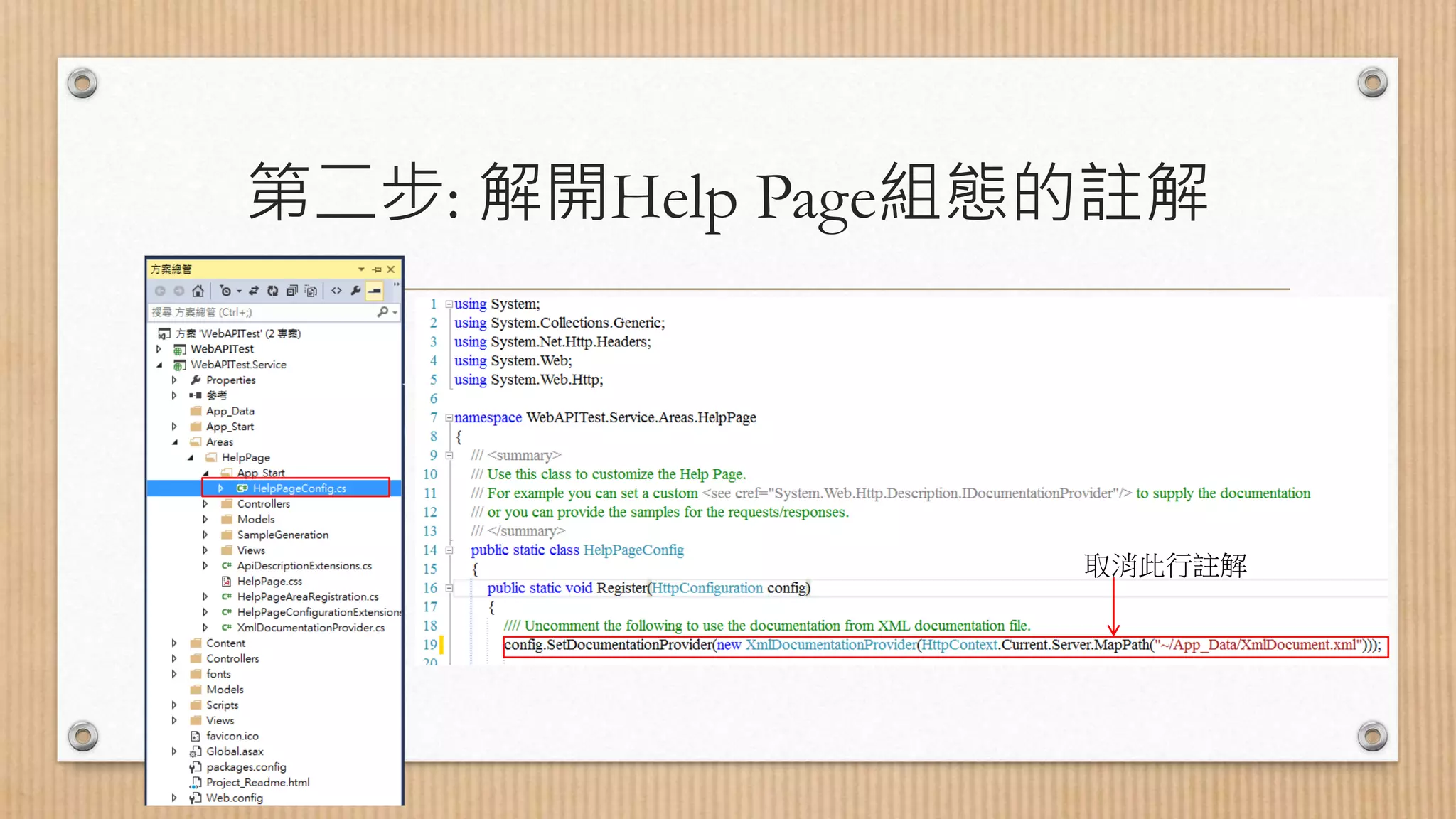This screenshot has height=819, width=1456.
Task: Click the Web.config file entry
Action: pos(234,798)
